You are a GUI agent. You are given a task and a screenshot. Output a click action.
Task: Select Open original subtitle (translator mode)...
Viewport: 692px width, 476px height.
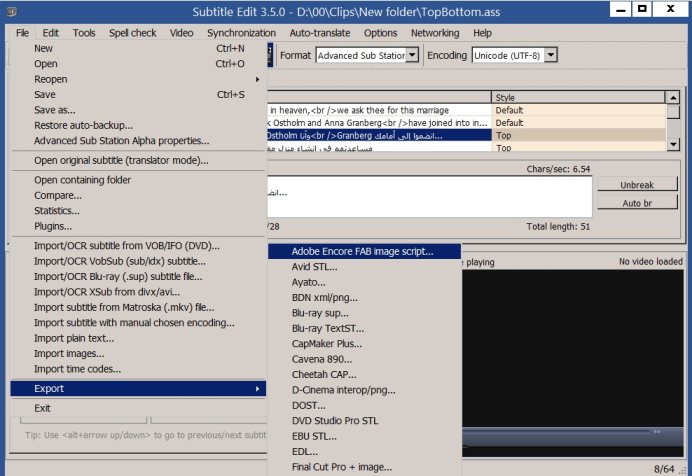tap(139, 161)
